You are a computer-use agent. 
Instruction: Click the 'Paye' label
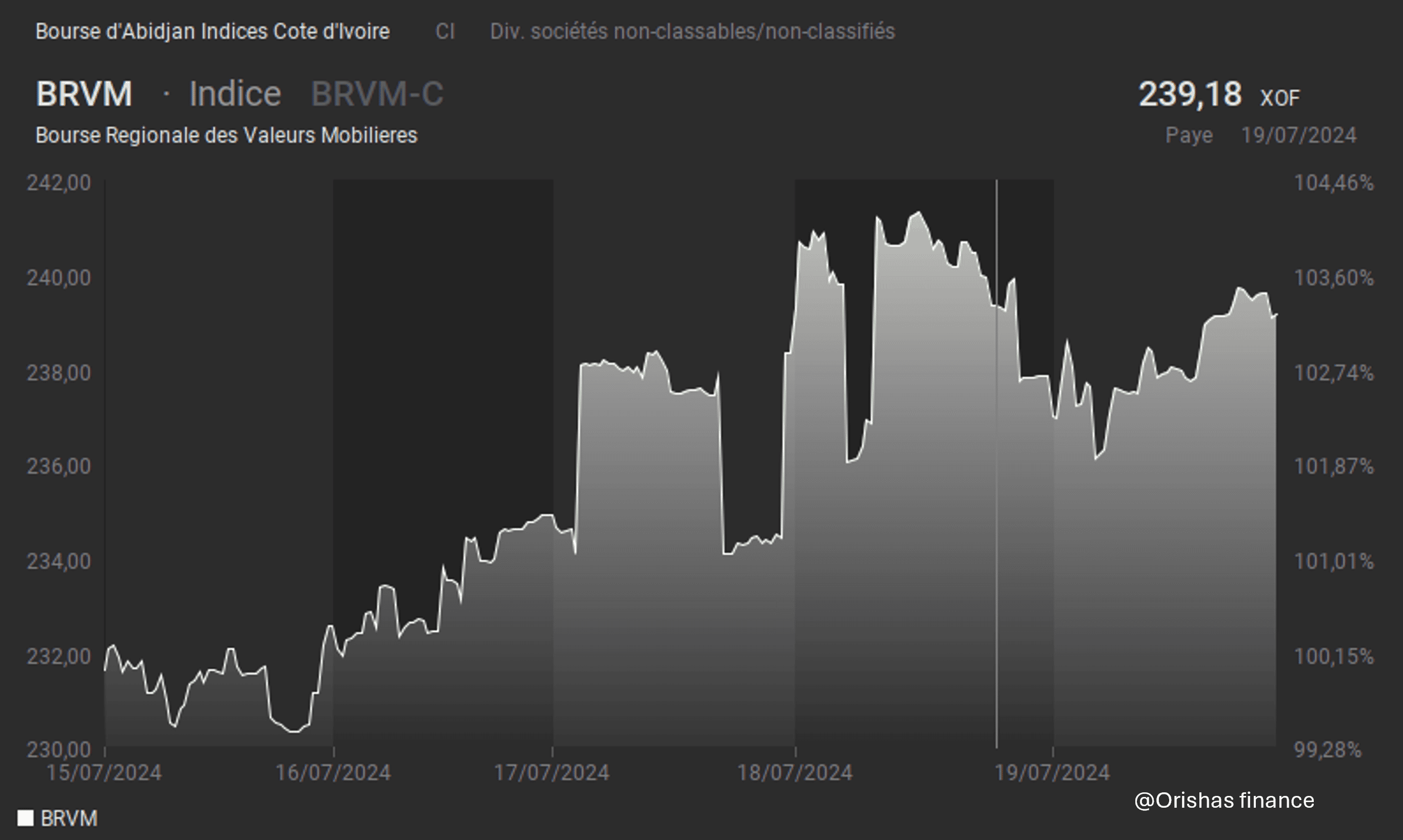pyautogui.click(x=1189, y=135)
